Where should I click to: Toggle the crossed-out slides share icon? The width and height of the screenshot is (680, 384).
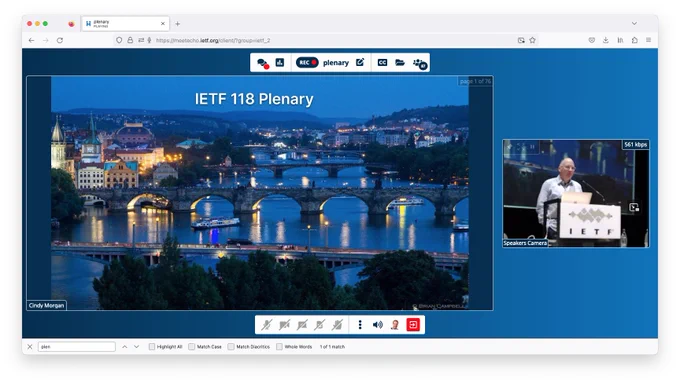point(320,325)
